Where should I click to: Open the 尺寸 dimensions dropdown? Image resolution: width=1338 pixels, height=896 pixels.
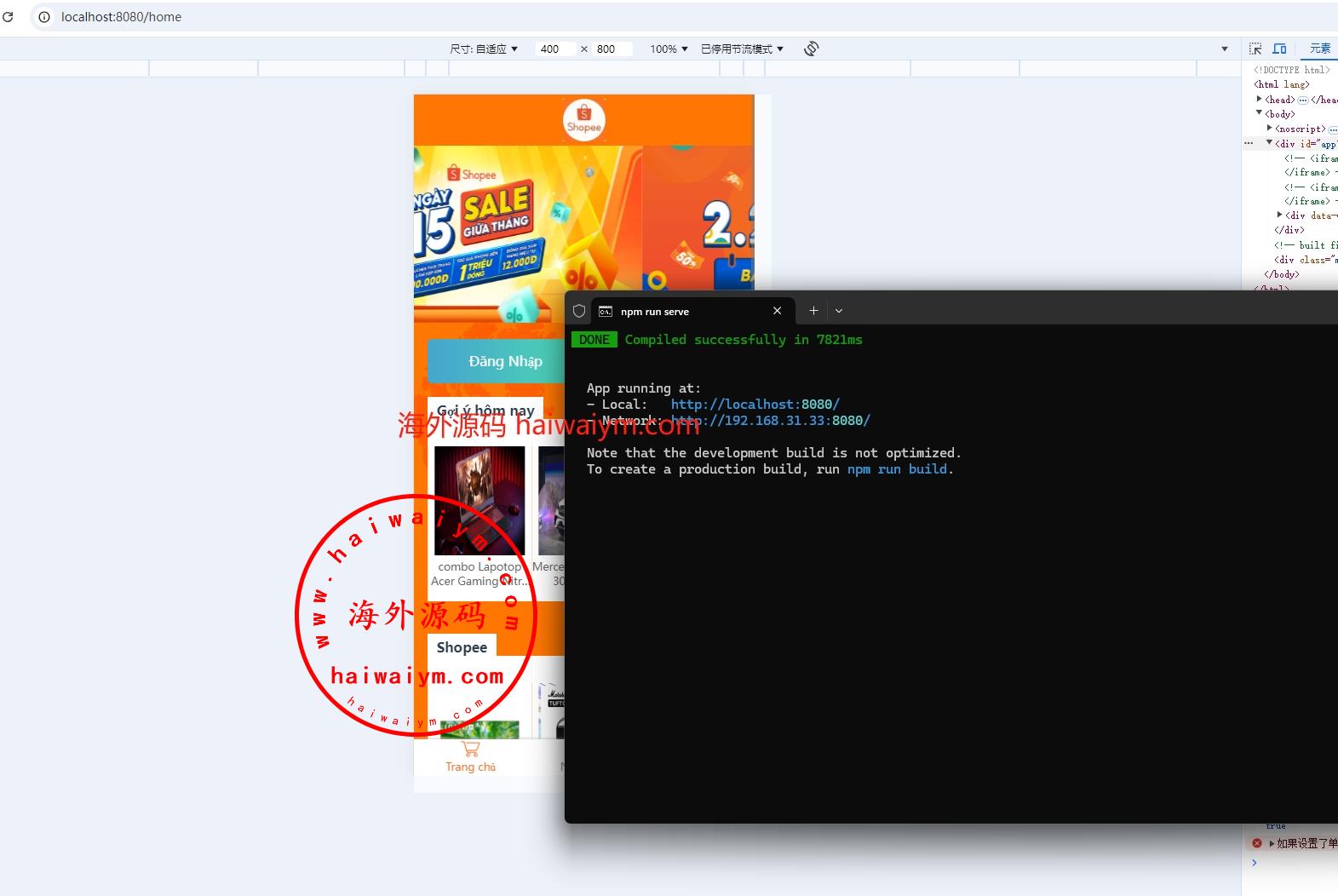coord(483,49)
